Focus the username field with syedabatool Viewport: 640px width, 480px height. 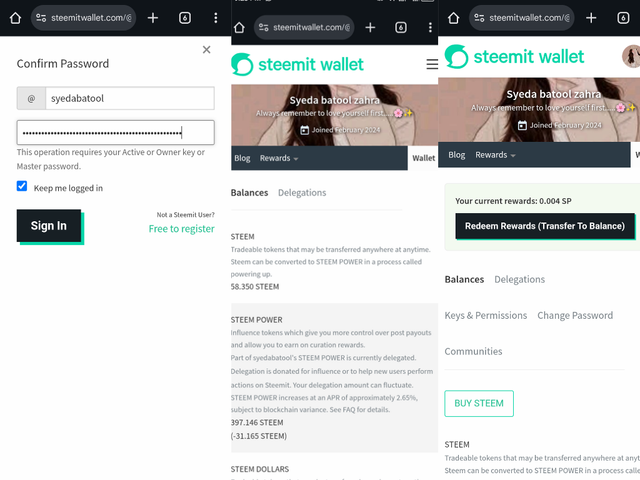(130, 98)
